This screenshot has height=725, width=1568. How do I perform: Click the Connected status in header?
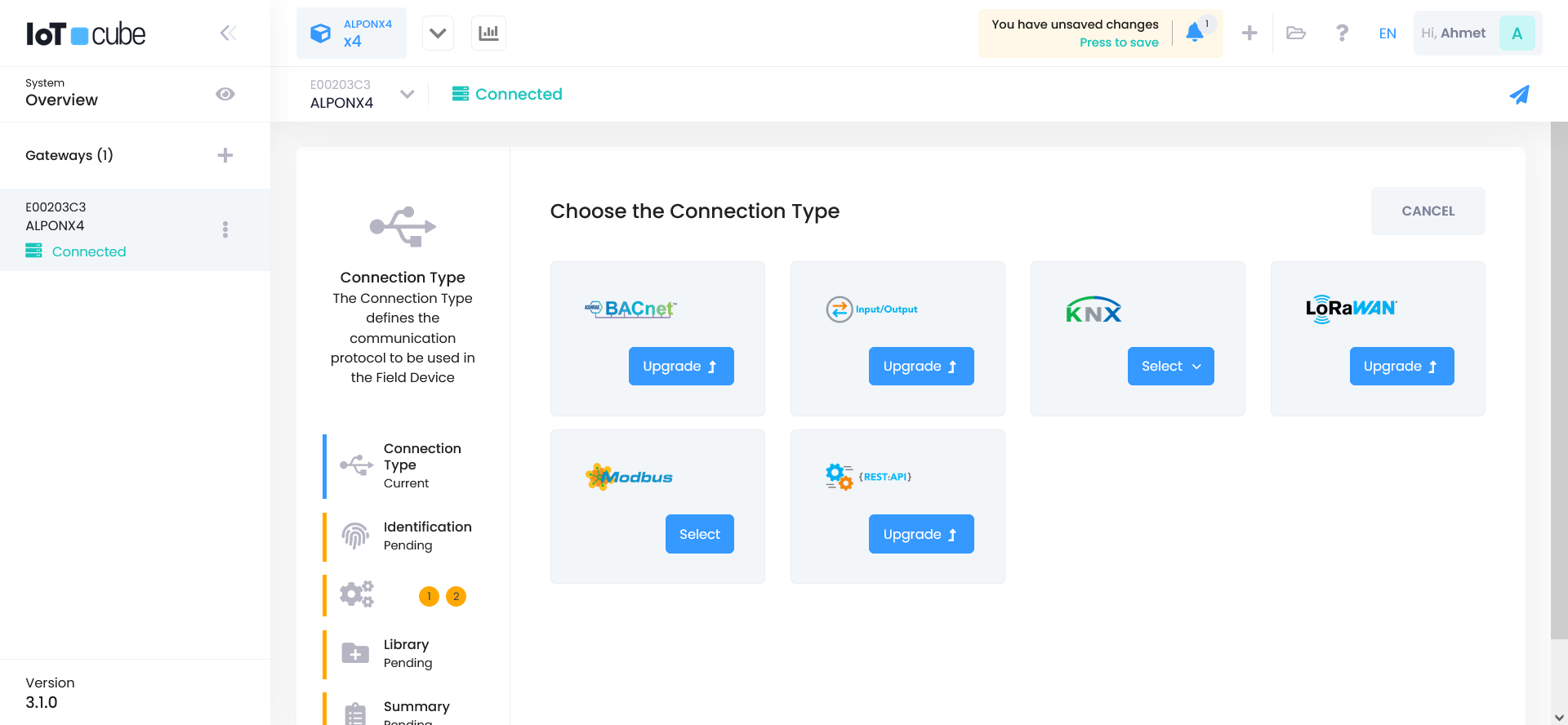pos(507,94)
